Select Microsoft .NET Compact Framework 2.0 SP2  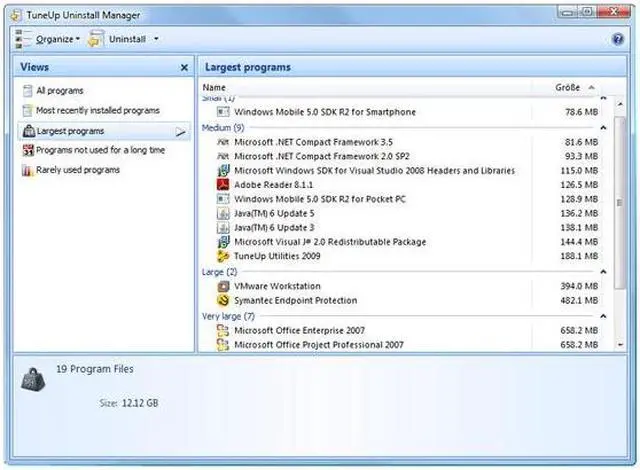click(x=322, y=156)
